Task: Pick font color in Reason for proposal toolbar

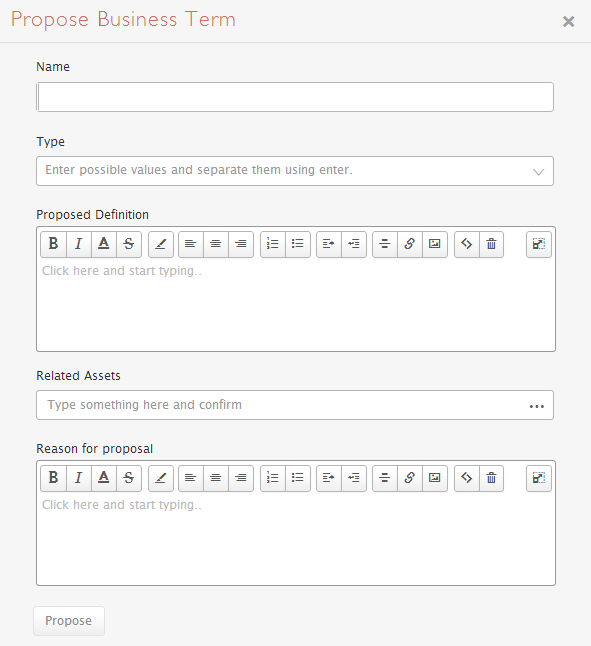Action: 104,478
